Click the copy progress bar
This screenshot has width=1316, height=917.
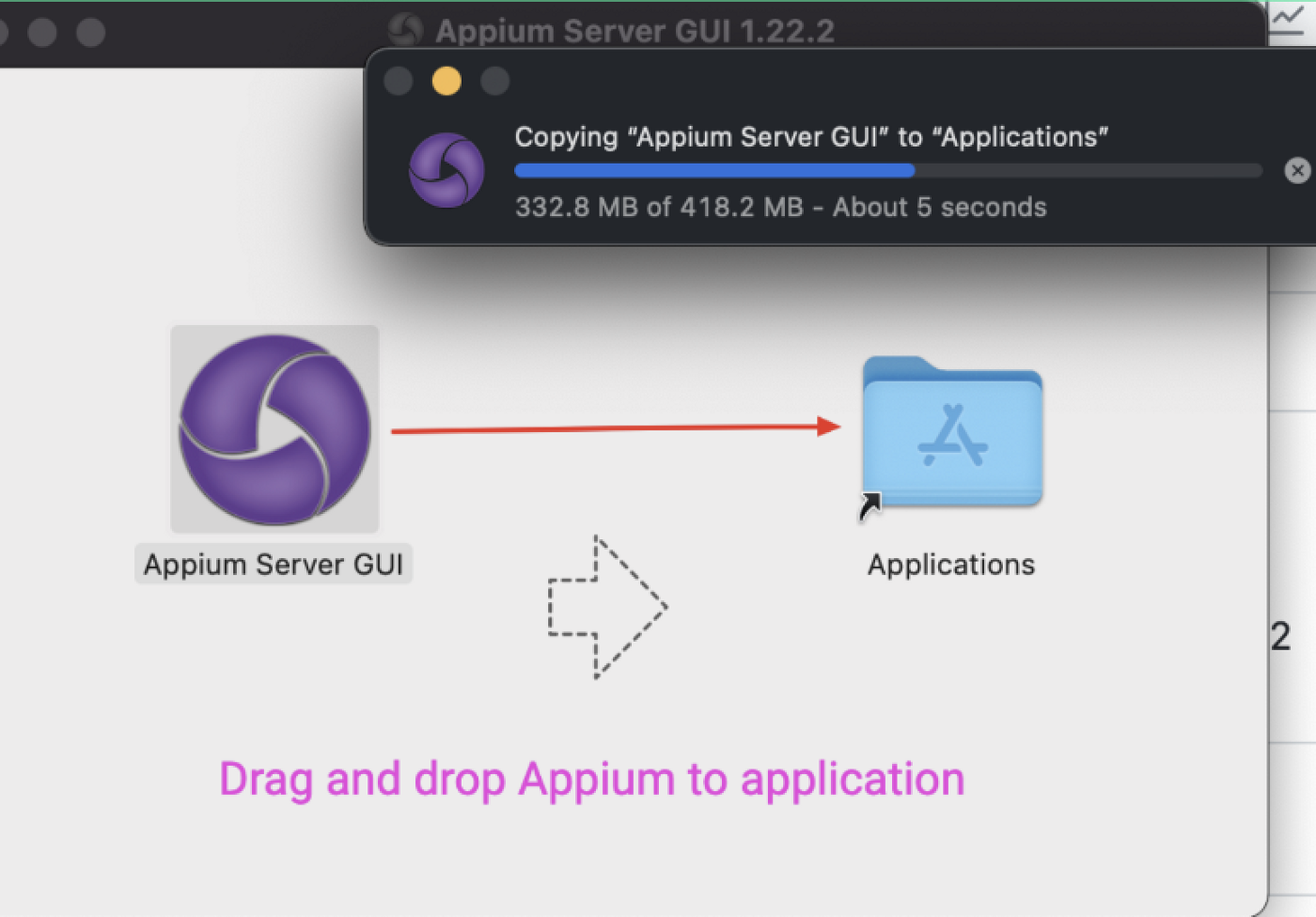tap(888, 171)
